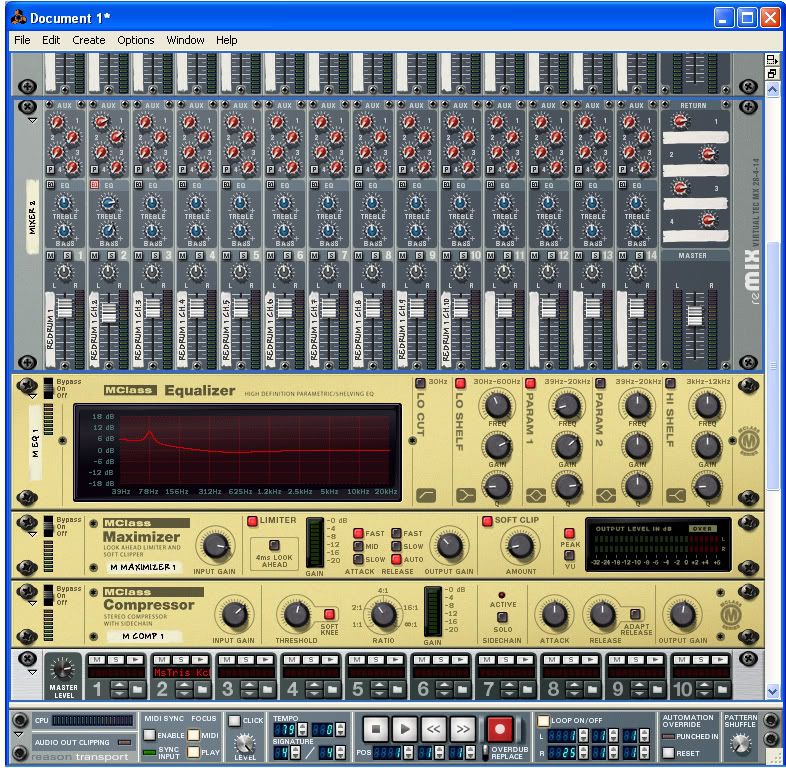Open the Options menu

pyautogui.click(x=135, y=40)
